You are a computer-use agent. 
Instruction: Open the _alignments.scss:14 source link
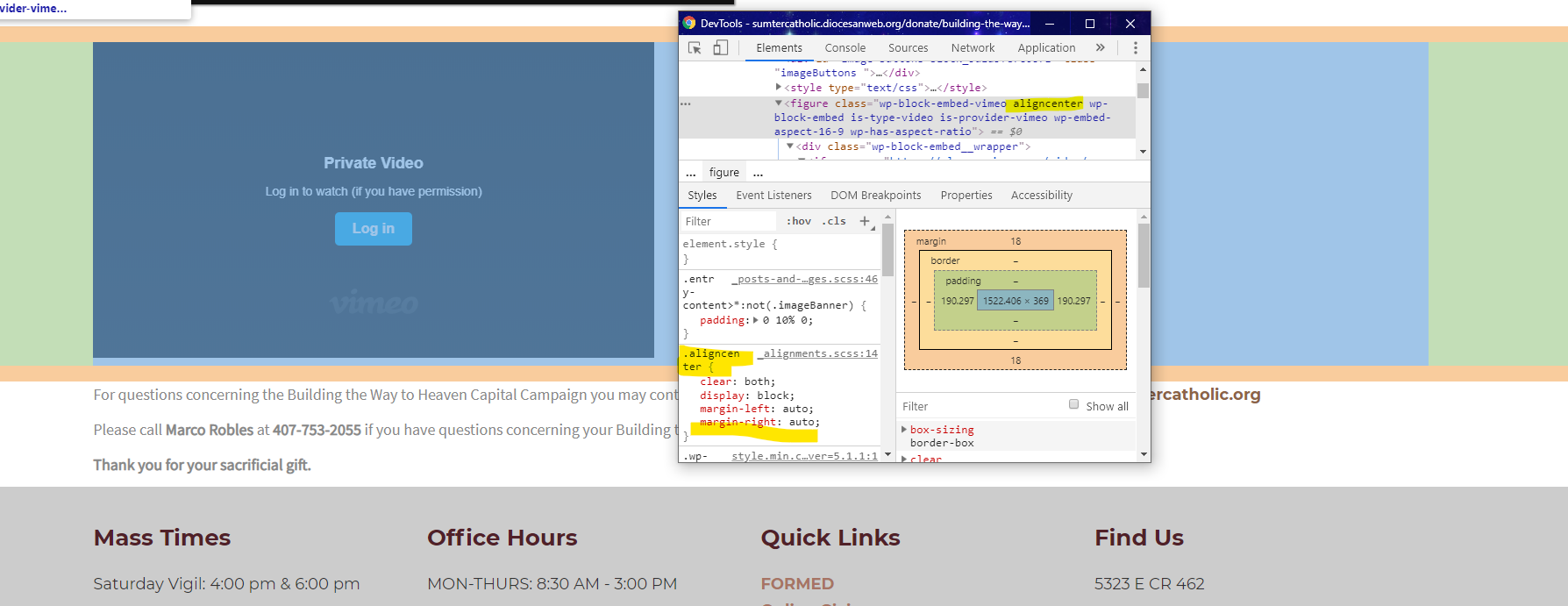point(819,353)
